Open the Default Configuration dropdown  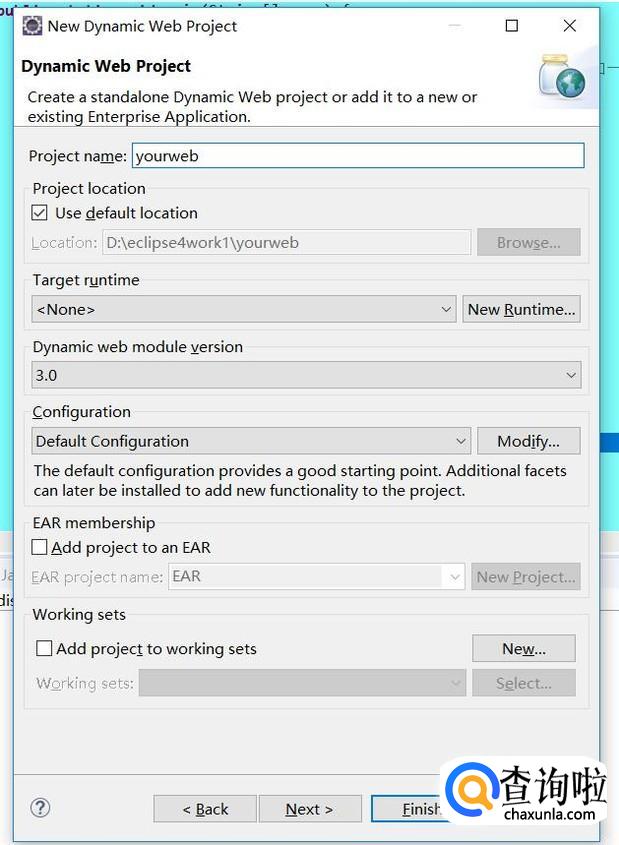click(251, 441)
